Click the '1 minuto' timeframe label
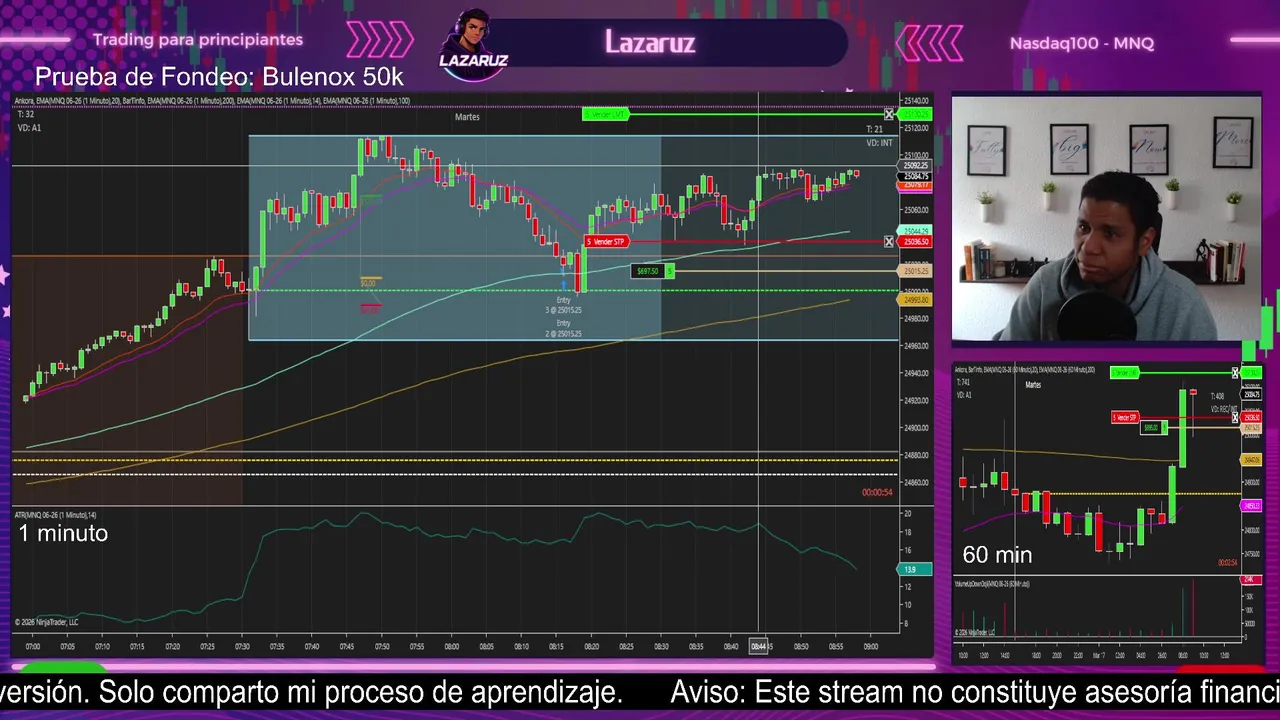The height and width of the screenshot is (720, 1280). tap(63, 533)
